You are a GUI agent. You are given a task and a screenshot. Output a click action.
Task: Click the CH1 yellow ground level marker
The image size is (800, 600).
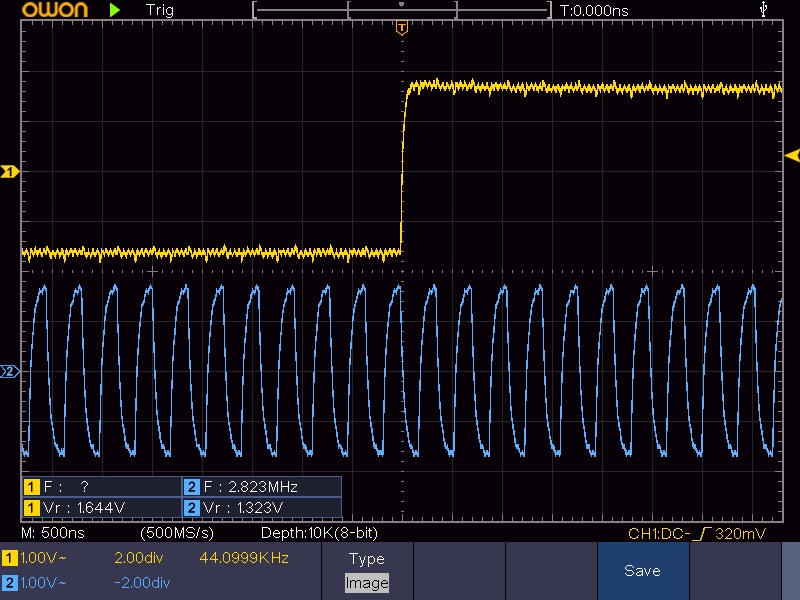[x=11, y=173]
